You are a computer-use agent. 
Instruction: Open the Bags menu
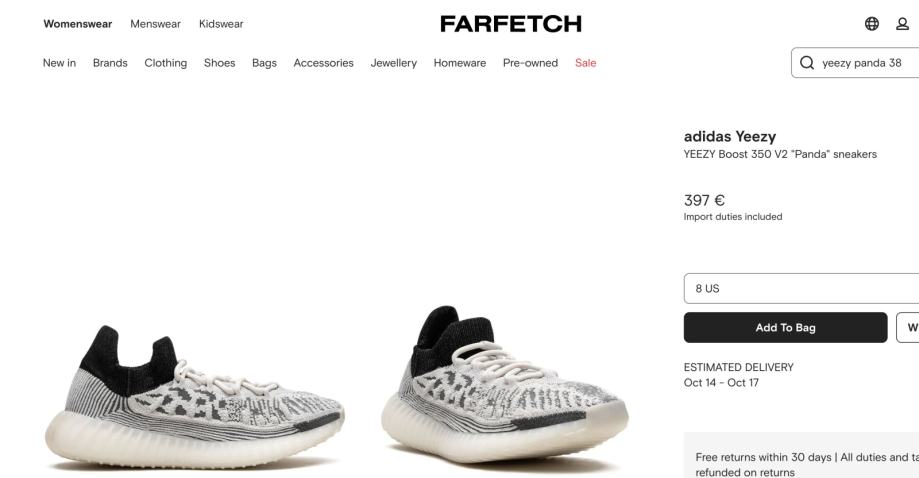click(264, 63)
